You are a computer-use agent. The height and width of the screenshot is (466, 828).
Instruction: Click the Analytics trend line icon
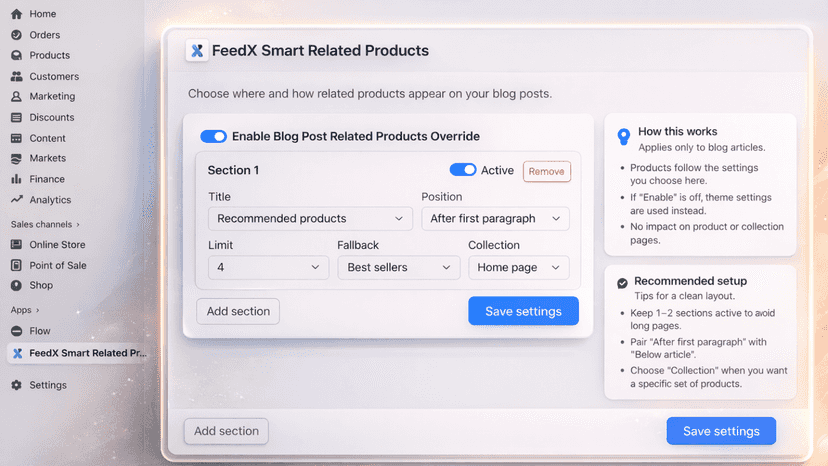(x=16, y=200)
